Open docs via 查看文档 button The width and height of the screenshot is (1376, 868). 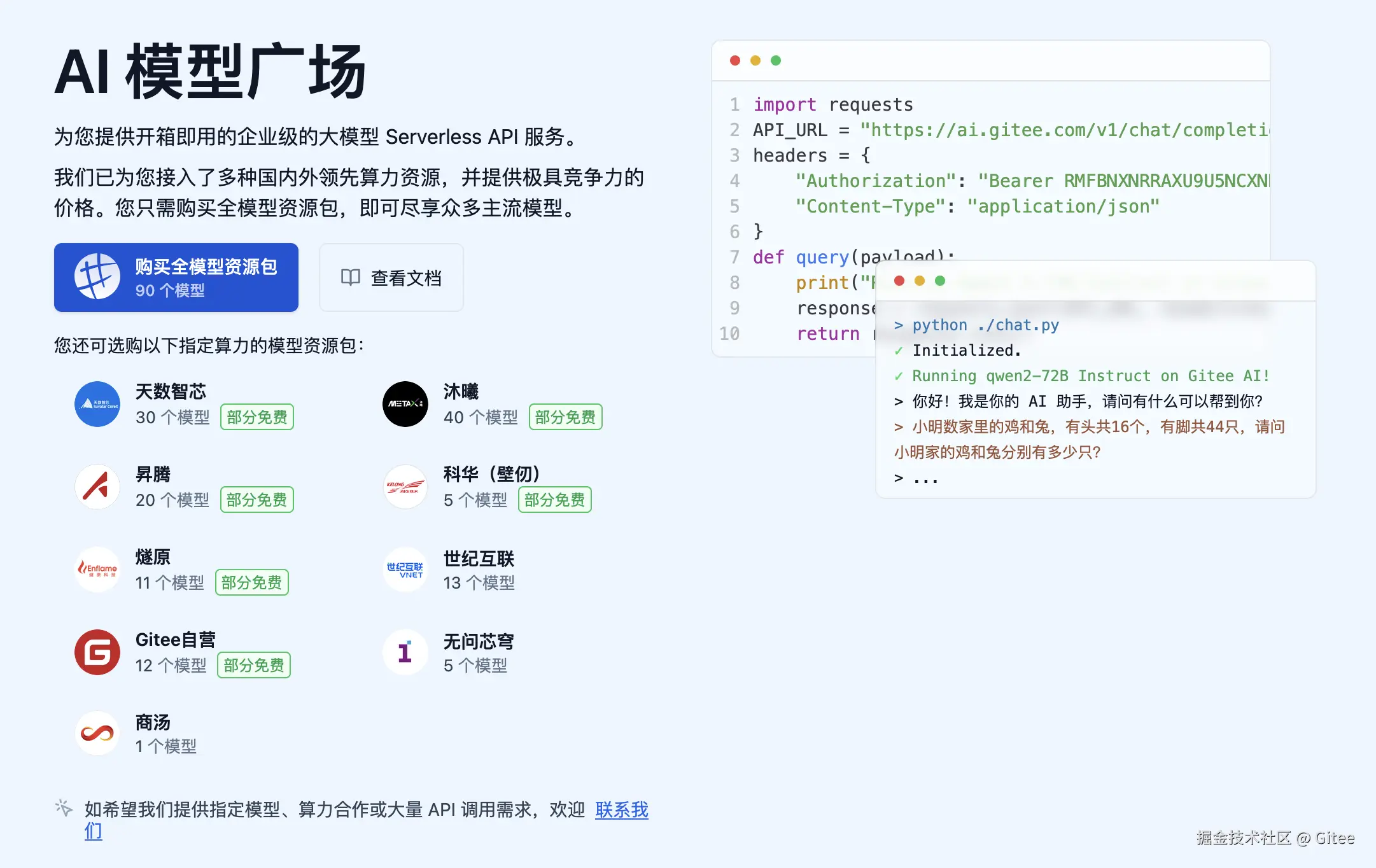[391, 277]
